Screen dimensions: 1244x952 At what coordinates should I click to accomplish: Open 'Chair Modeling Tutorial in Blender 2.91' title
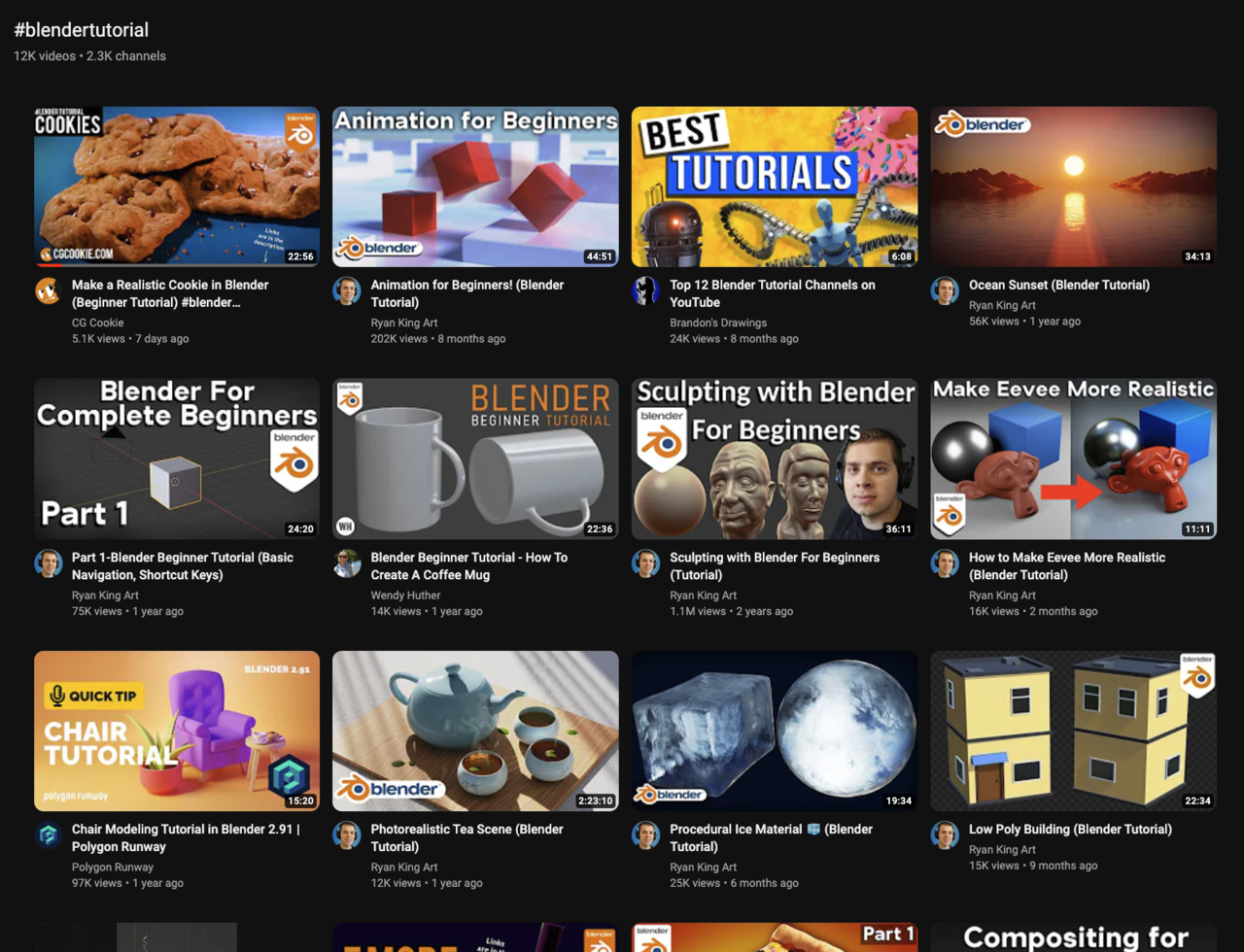[x=186, y=837]
